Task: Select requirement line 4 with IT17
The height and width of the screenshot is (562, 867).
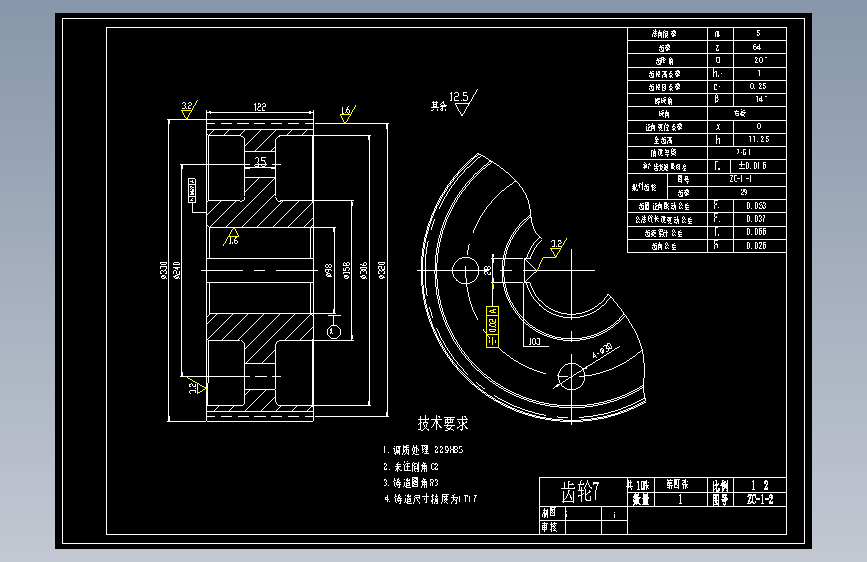Action: click(430, 499)
